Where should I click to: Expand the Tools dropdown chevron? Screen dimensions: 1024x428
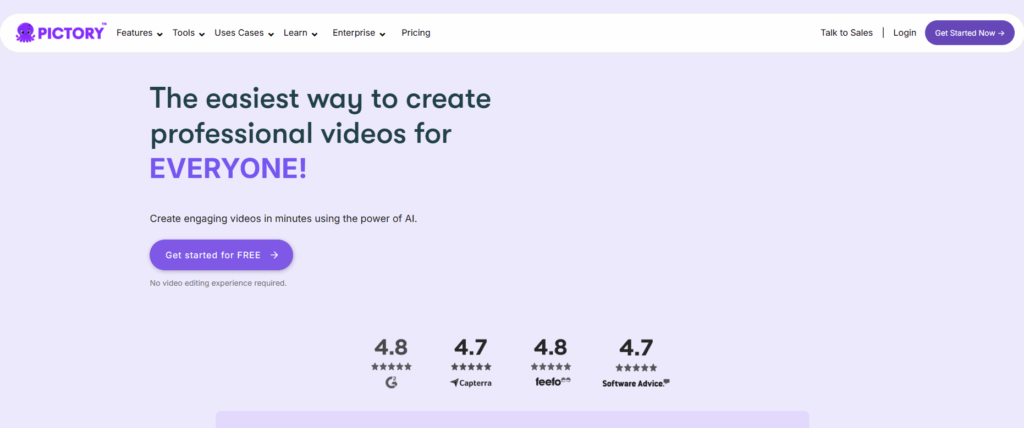coord(202,34)
